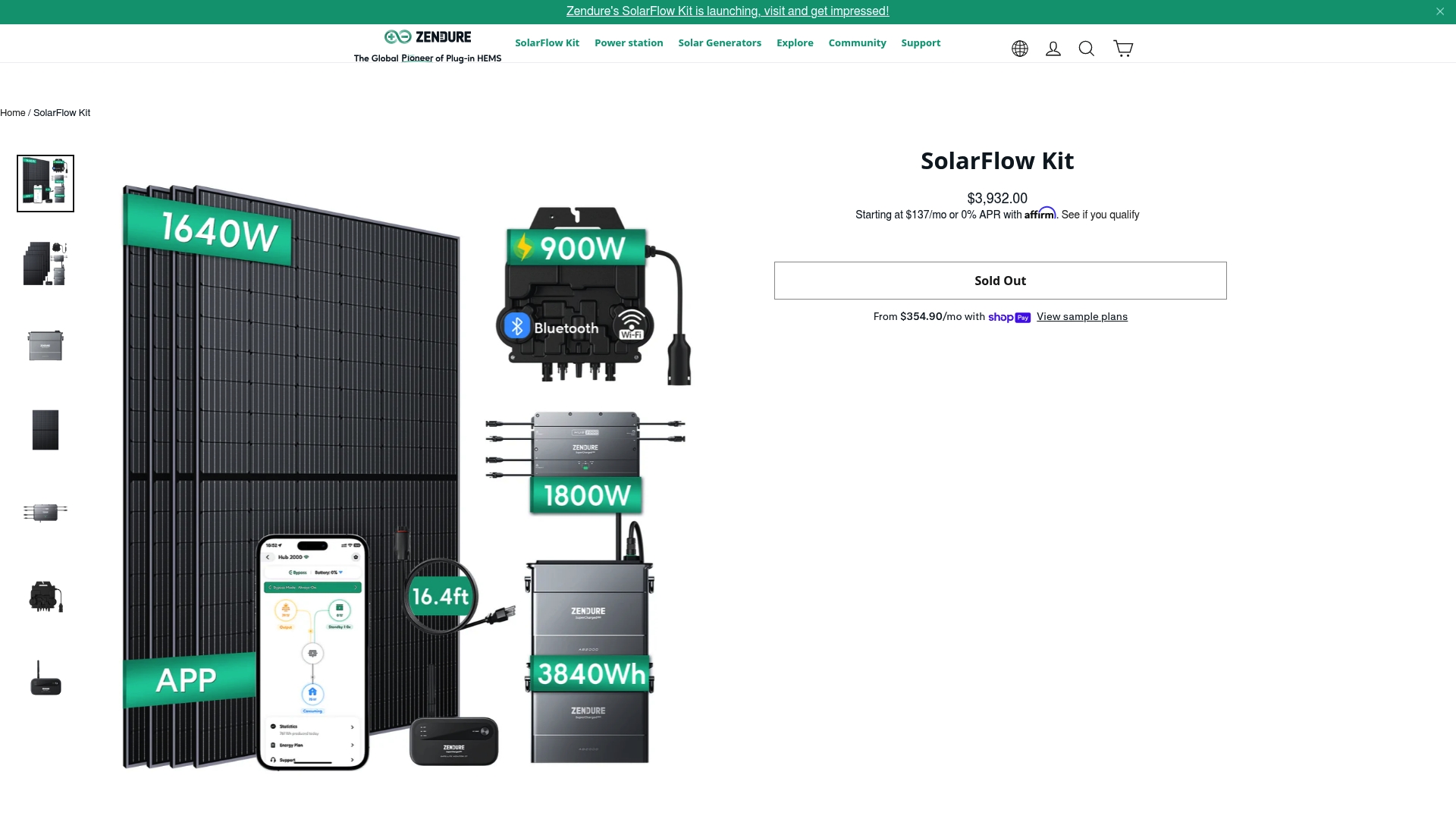Dismiss the announcement banner with X
Image resolution: width=1456 pixels, height=819 pixels.
point(1440,11)
